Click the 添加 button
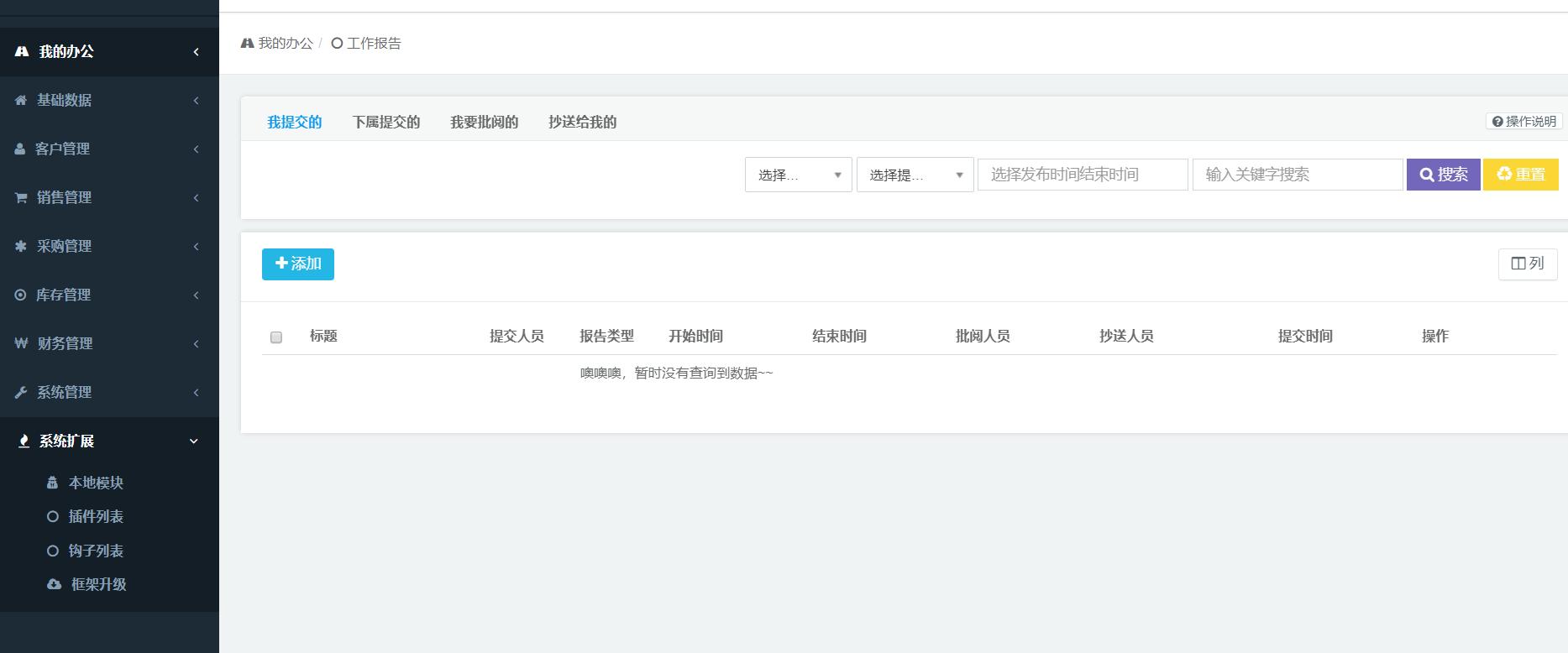The width and height of the screenshot is (1568, 653). [x=298, y=264]
